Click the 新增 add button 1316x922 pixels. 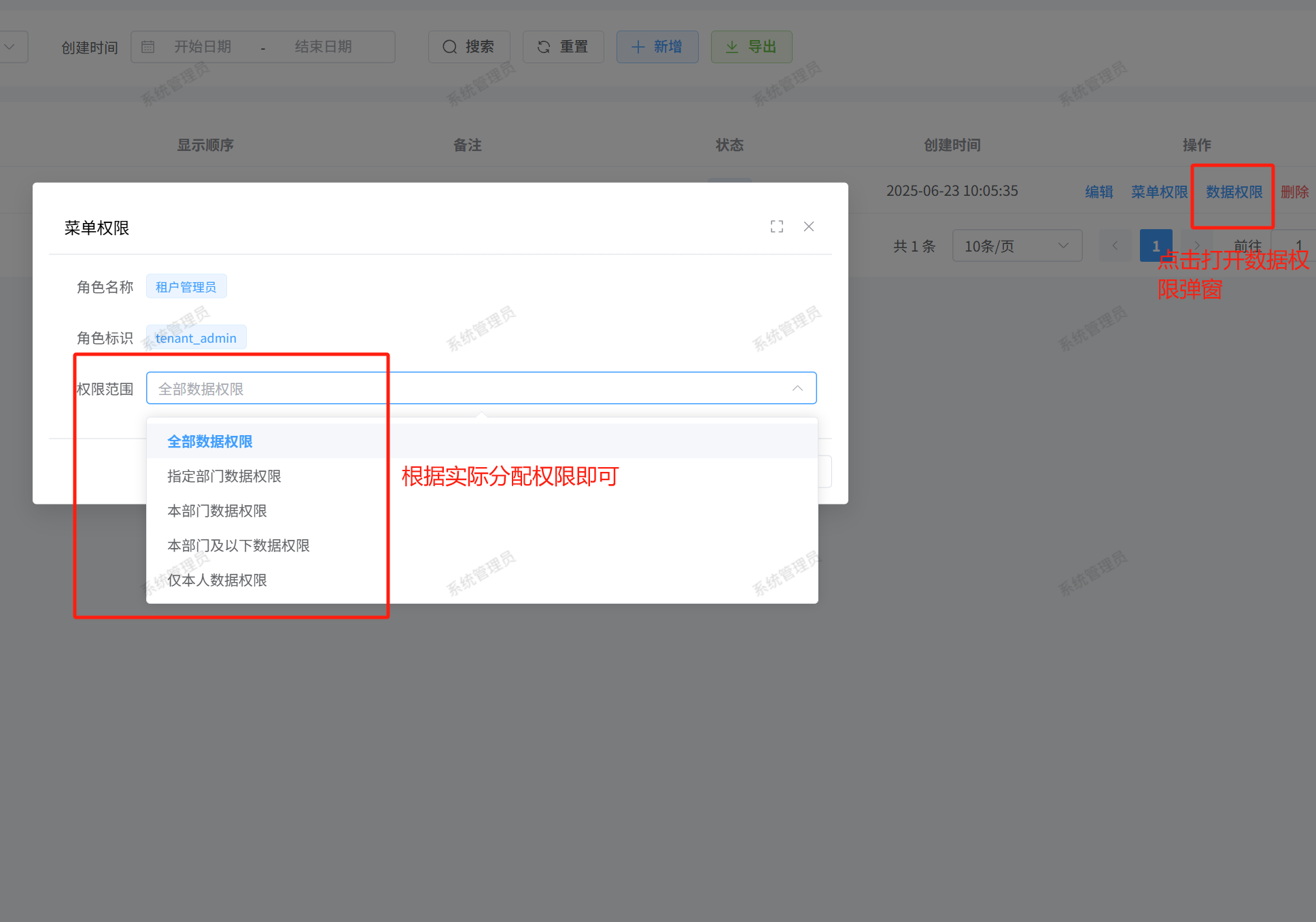(x=657, y=47)
